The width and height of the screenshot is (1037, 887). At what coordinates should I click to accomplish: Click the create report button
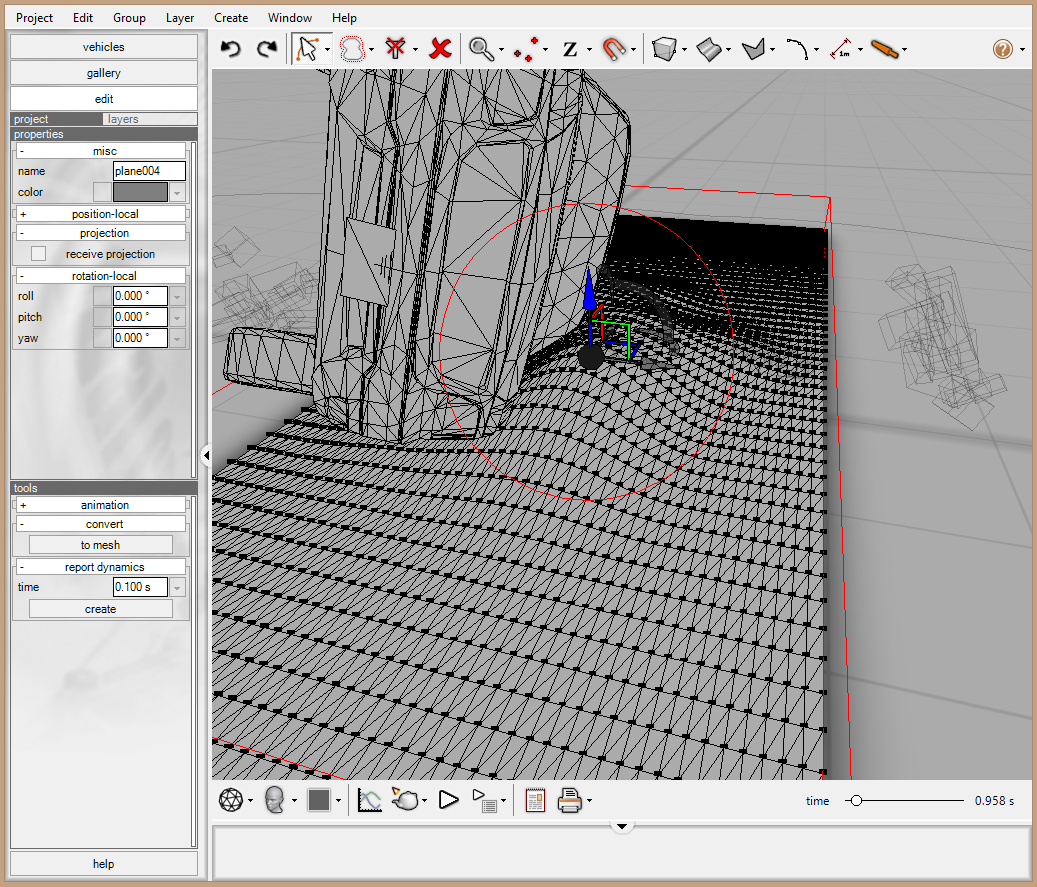101,609
